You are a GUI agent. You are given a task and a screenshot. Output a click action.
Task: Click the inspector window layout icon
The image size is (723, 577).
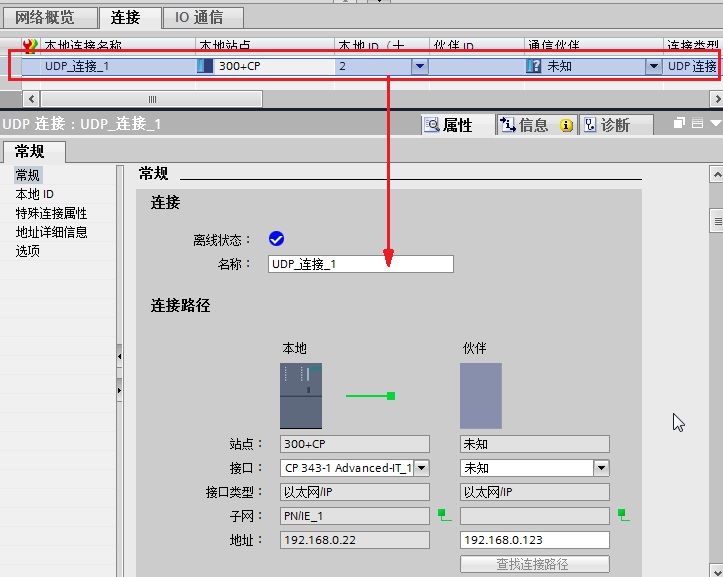coord(697,123)
